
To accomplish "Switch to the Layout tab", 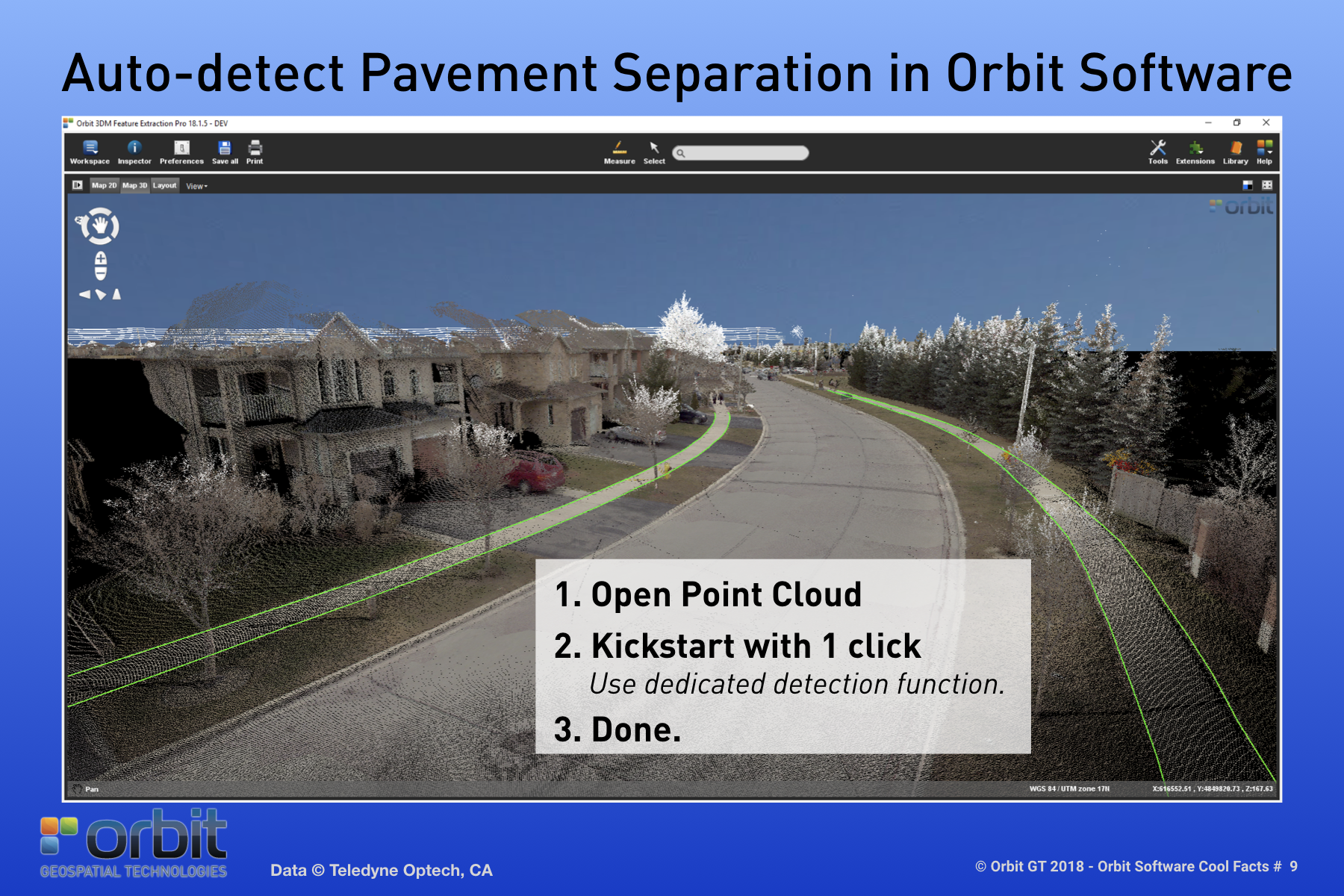I will (164, 185).
